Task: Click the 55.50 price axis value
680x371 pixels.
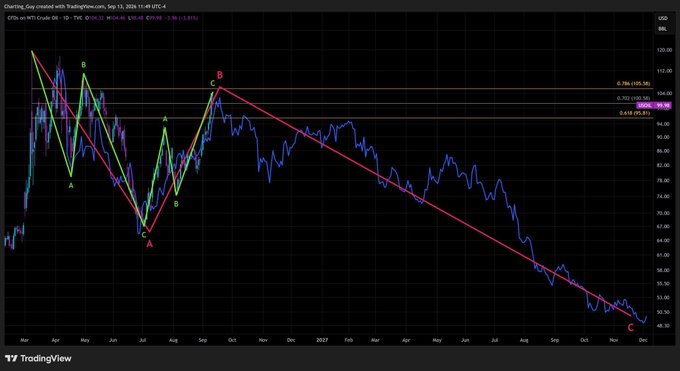Action: click(x=664, y=283)
